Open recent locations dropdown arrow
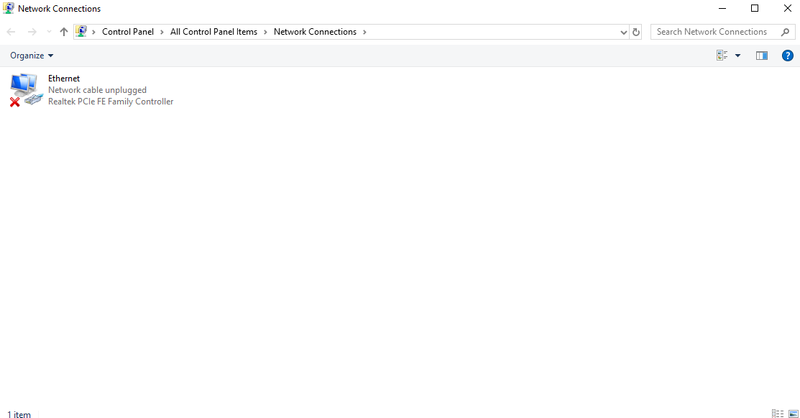This screenshot has height=418, width=800. coord(49,32)
